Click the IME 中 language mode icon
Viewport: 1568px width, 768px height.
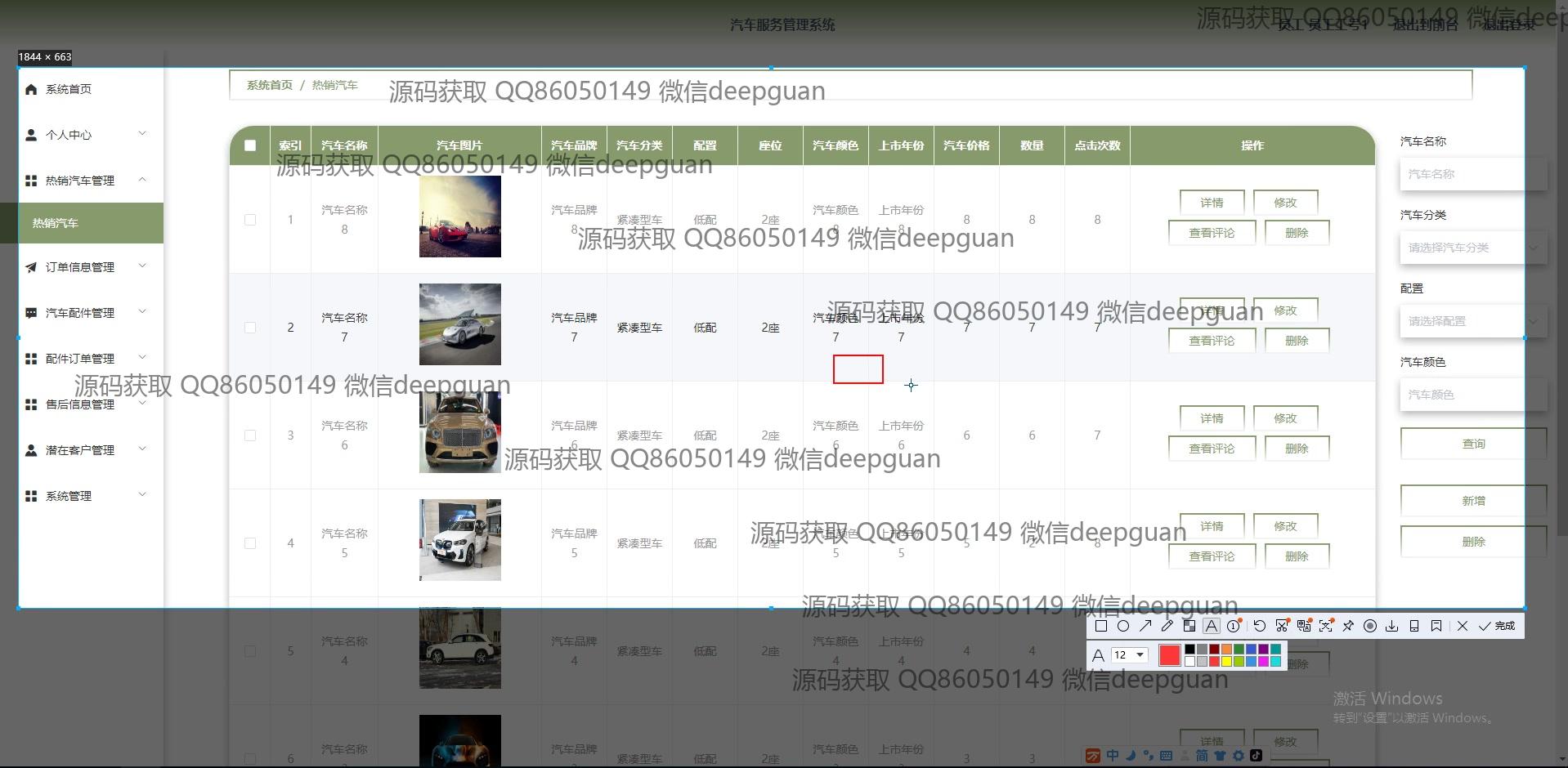point(1113,756)
